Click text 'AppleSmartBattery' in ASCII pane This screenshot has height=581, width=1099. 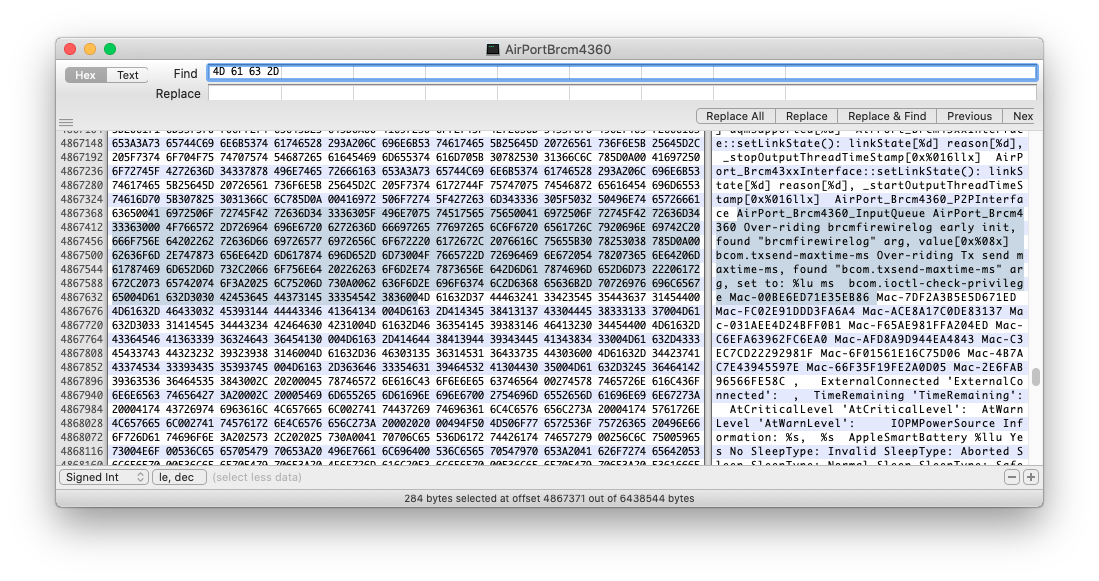(x=908, y=437)
